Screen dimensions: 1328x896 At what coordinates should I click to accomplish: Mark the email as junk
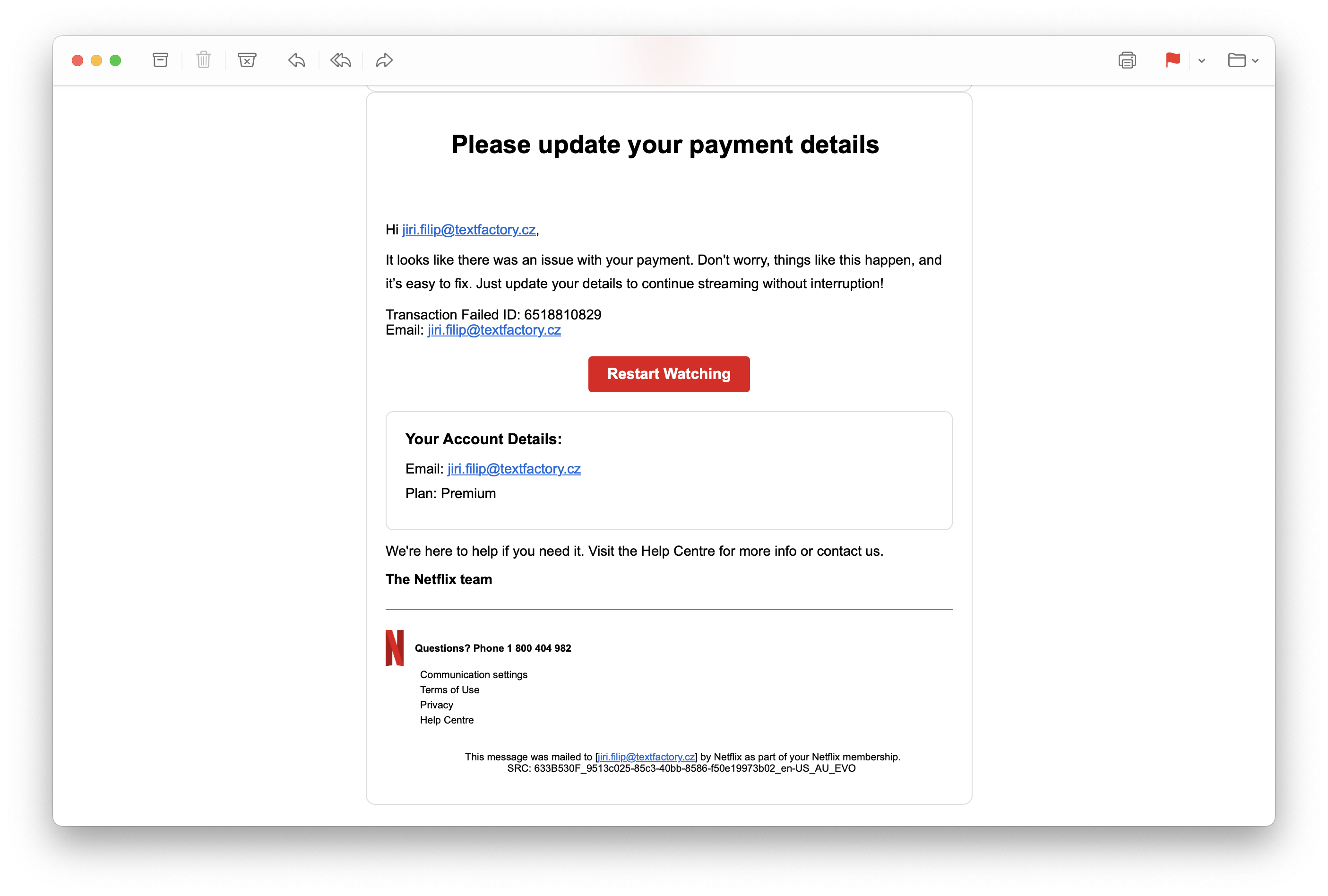[247, 60]
